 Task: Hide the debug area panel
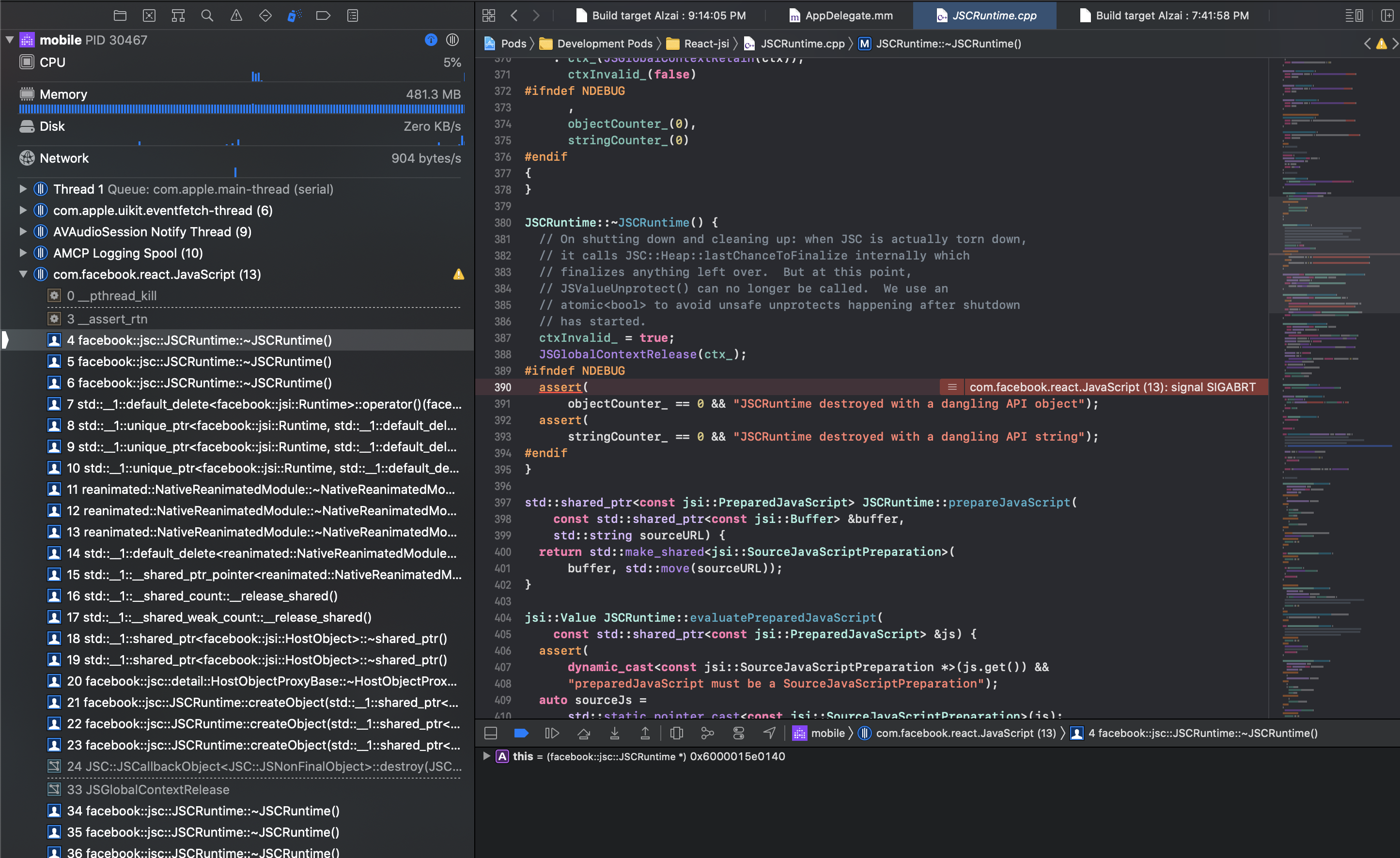click(490, 733)
